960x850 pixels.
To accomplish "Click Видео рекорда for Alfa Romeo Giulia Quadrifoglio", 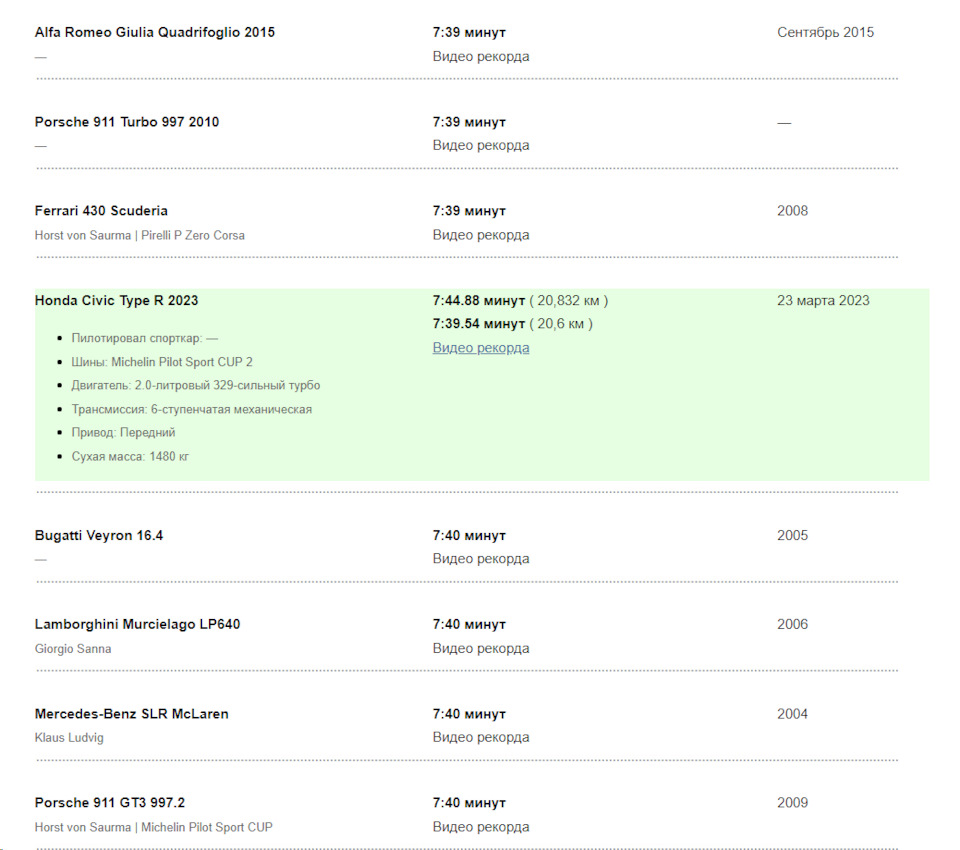I will tap(481, 57).
